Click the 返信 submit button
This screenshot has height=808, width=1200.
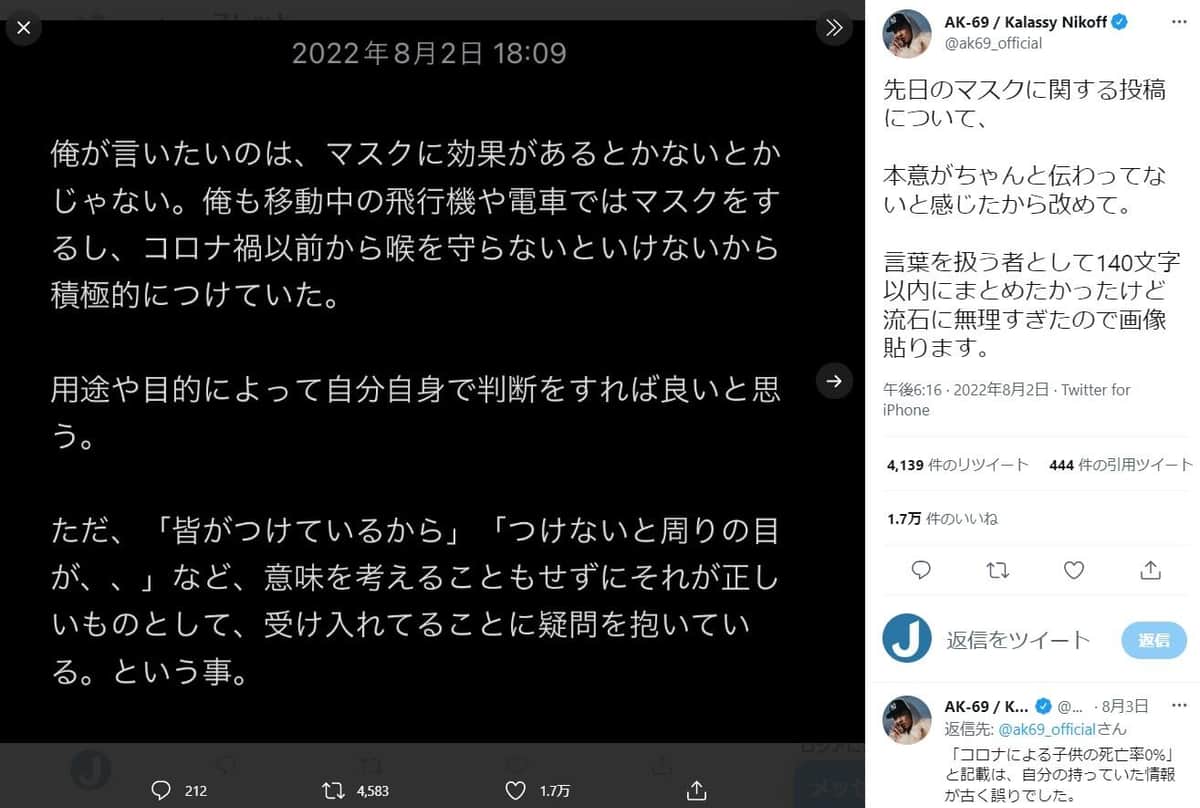(1153, 640)
